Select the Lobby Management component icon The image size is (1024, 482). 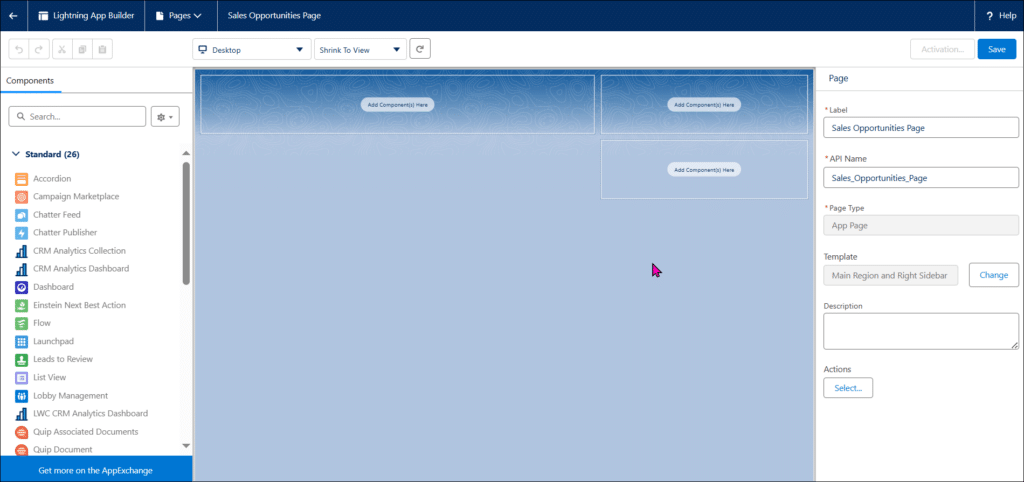coord(22,396)
